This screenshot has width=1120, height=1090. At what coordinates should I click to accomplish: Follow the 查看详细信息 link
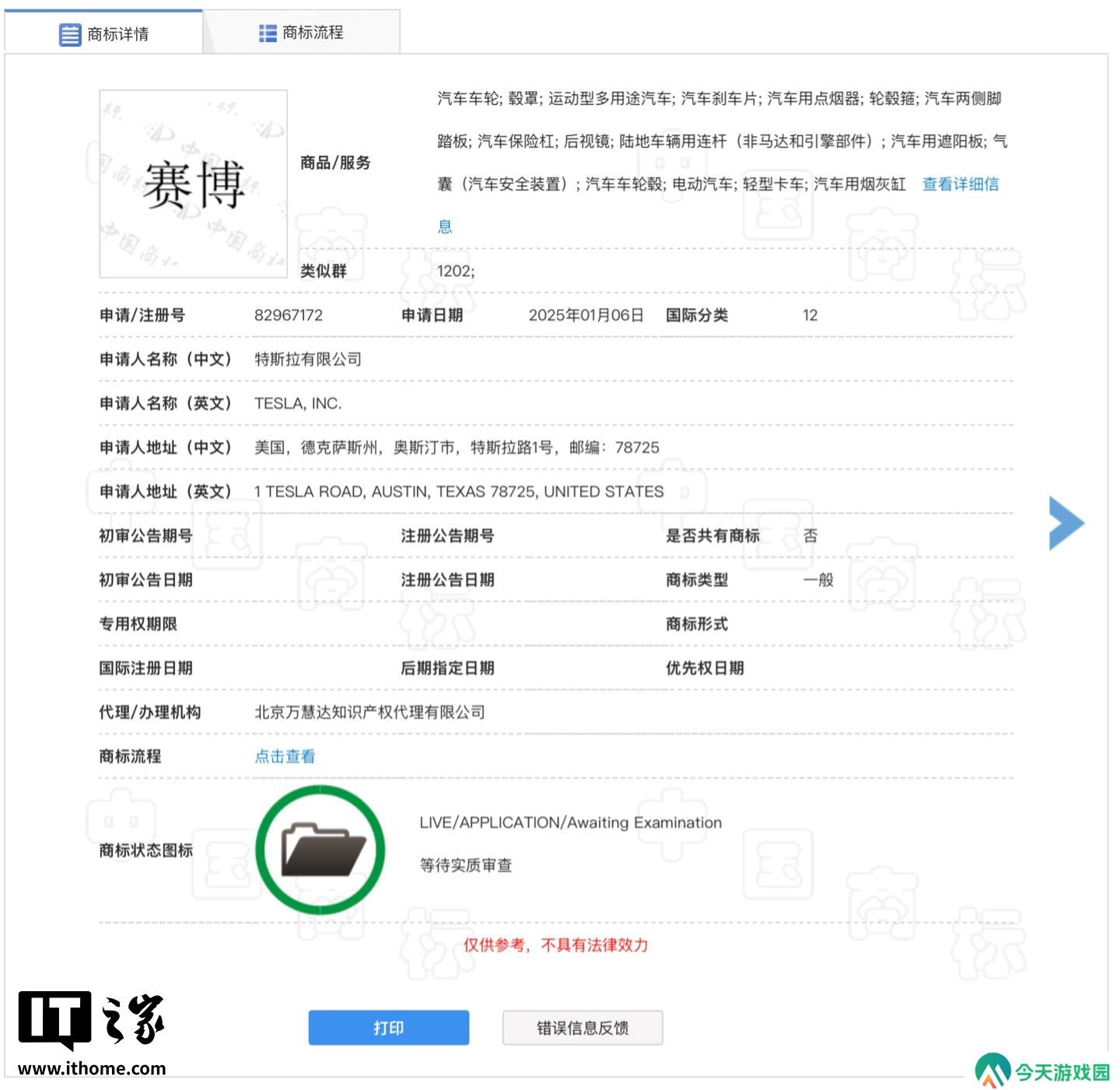click(x=961, y=184)
